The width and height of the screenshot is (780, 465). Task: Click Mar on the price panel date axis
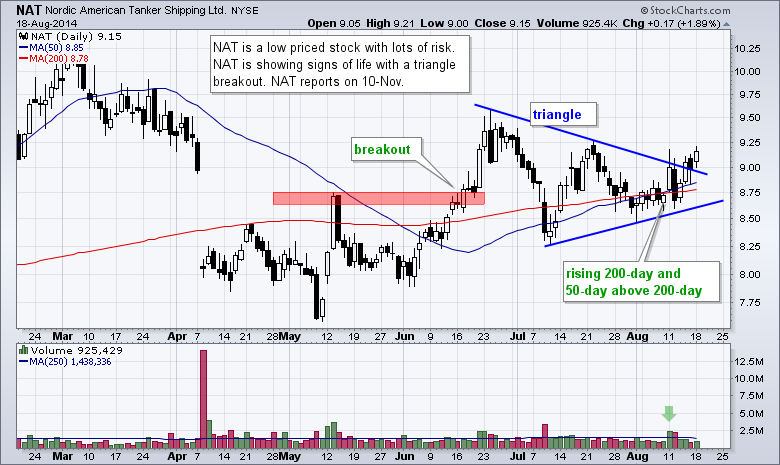coord(63,336)
